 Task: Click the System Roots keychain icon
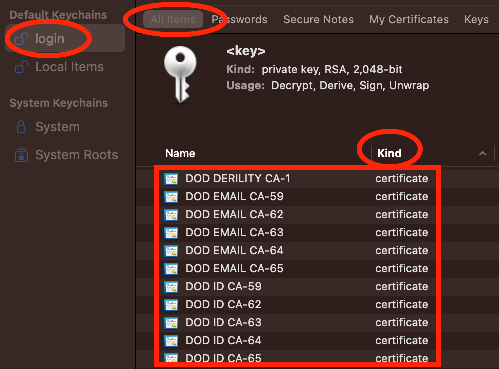point(21,155)
